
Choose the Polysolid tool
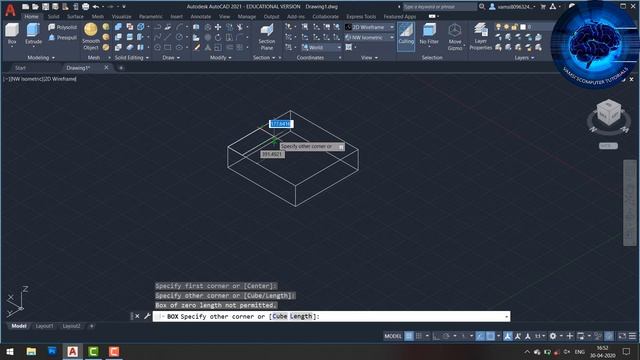tap(62, 27)
